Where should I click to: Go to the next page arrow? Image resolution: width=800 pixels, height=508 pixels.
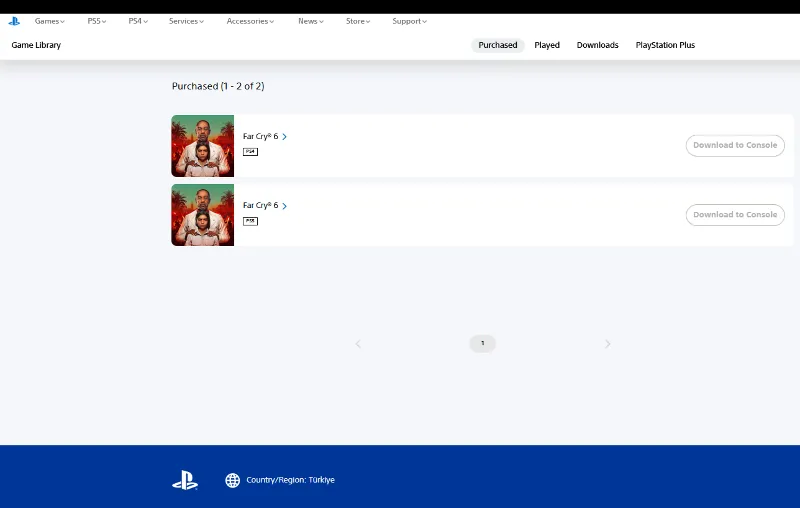click(x=607, y=344)
